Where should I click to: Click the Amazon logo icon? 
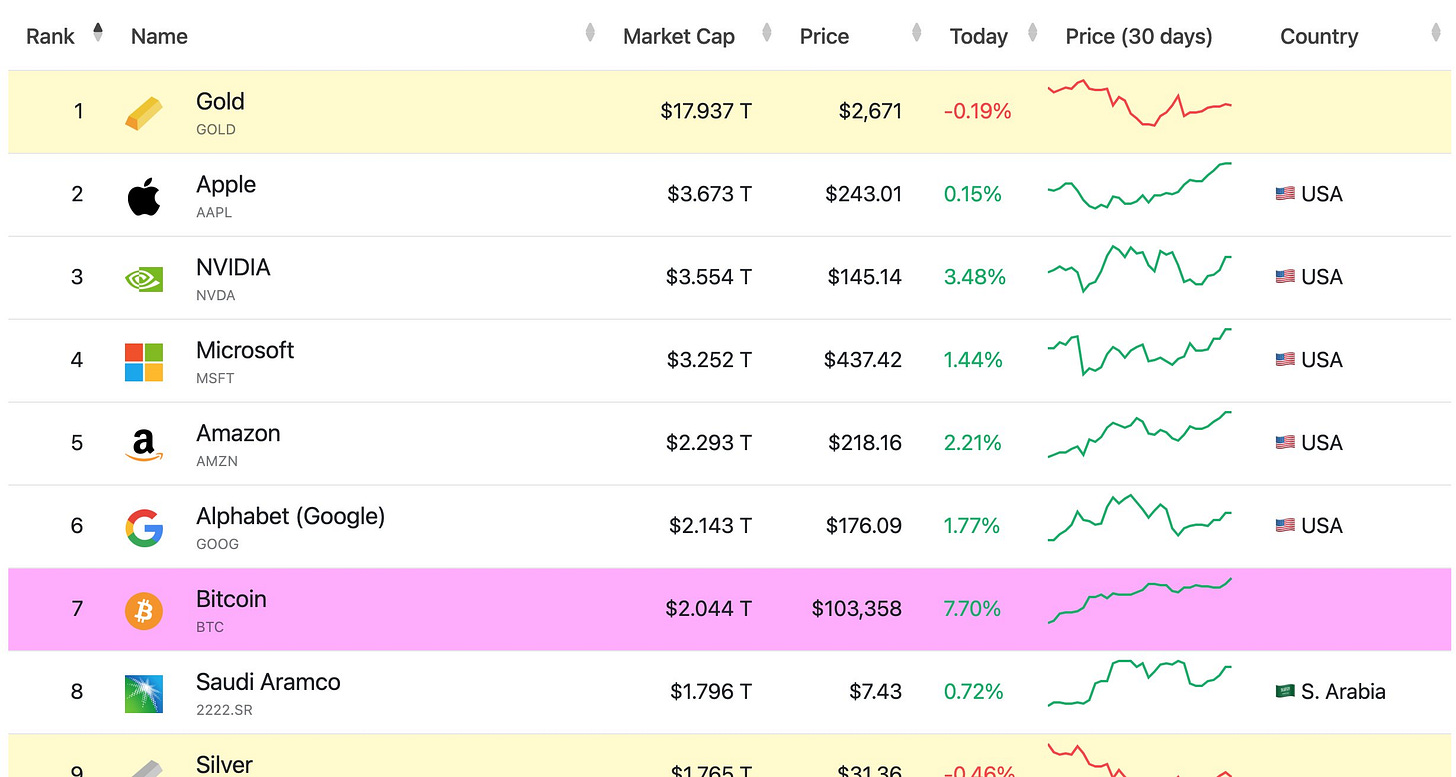[x=144, y=446]
